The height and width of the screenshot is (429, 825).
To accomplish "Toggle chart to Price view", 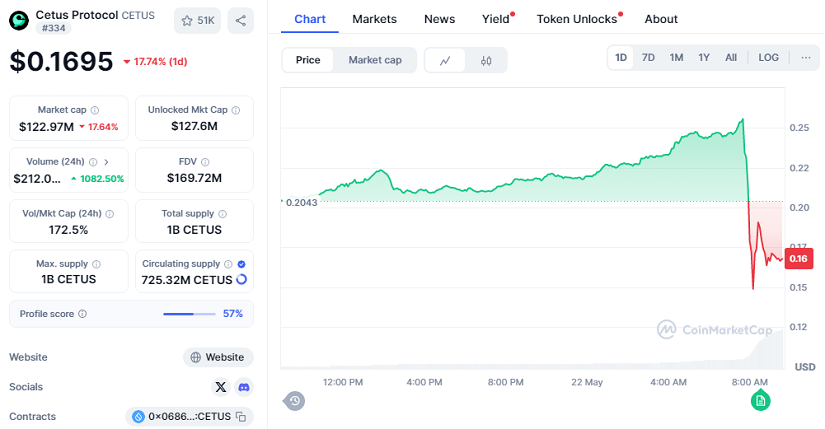I will 308,60.
